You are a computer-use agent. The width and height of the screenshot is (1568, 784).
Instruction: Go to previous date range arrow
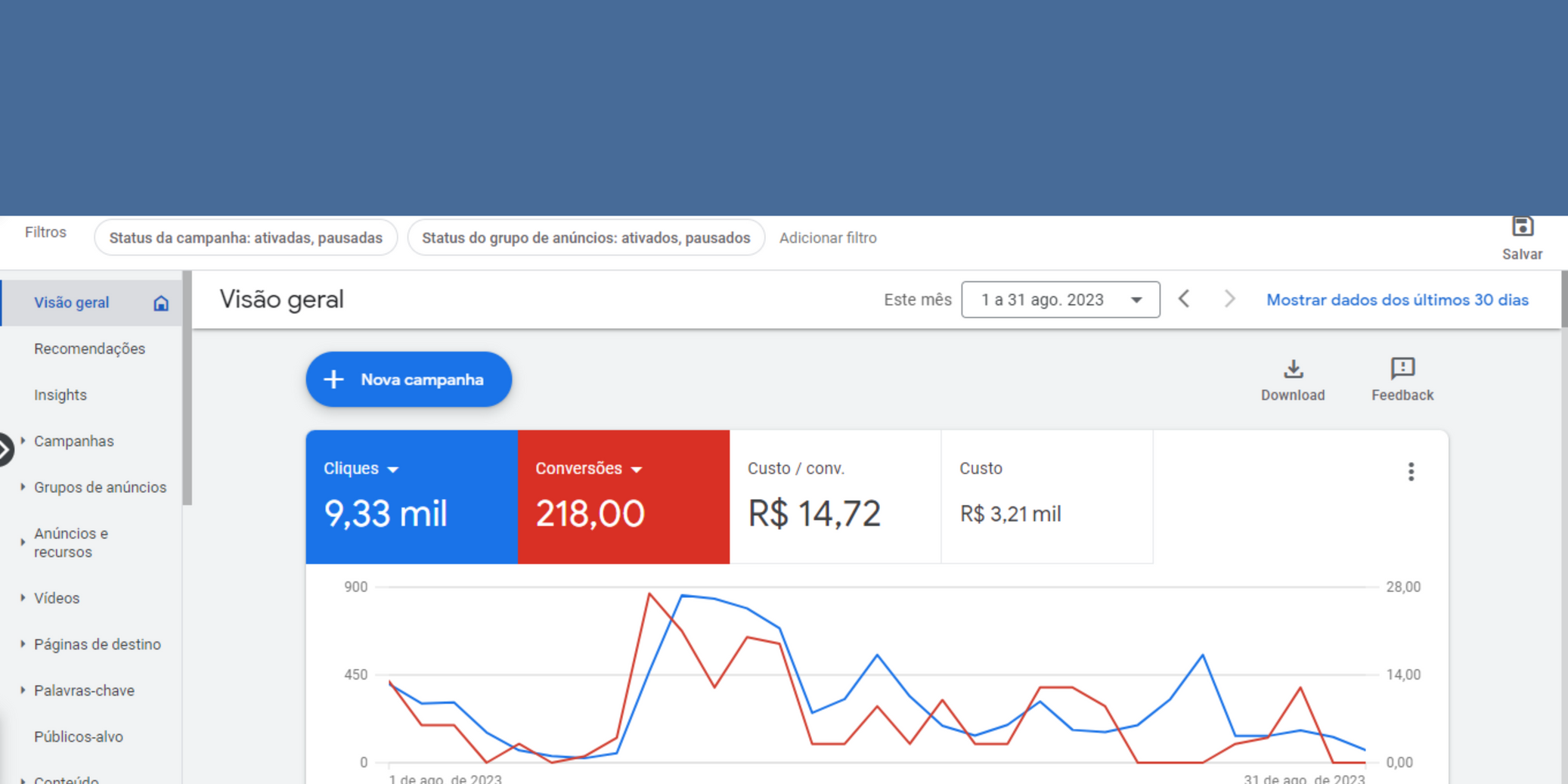pos(1185,299)
